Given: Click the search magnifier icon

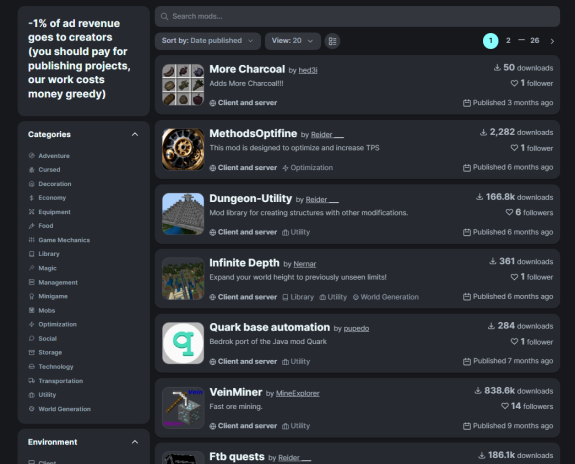Looking at the screenshot, I should 164,17.
